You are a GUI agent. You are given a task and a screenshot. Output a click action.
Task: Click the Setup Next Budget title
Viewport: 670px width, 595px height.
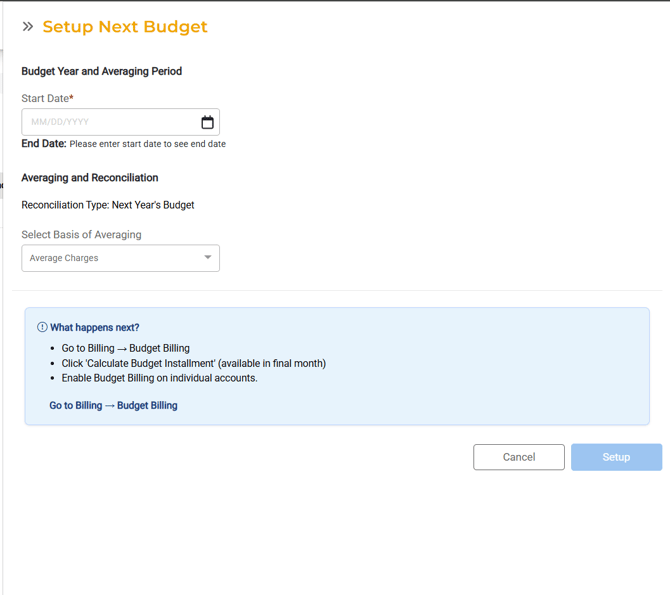click(125, 27)
